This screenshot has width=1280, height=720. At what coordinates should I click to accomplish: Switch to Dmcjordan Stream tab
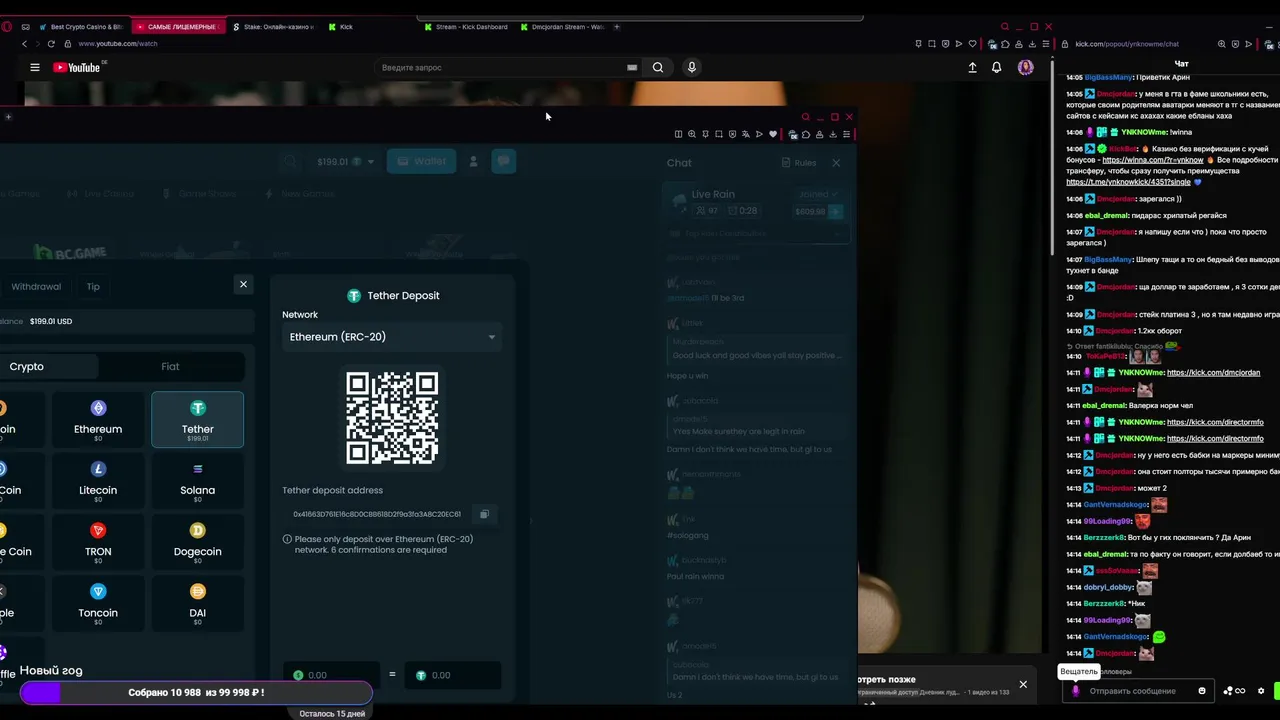[565, 27]
